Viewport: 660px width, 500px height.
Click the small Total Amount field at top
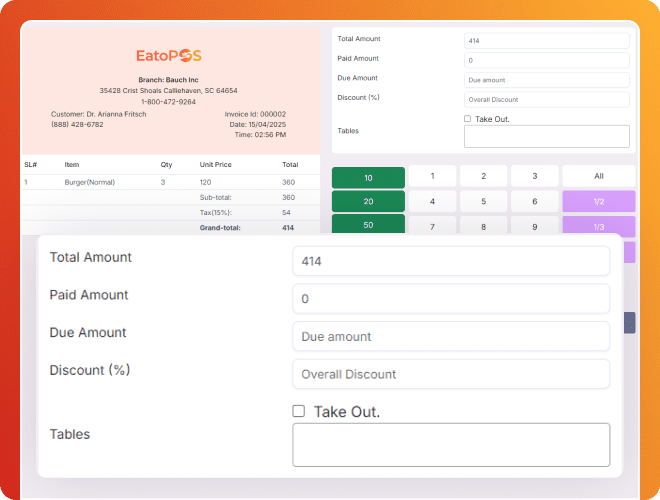[x=546, y=41]
